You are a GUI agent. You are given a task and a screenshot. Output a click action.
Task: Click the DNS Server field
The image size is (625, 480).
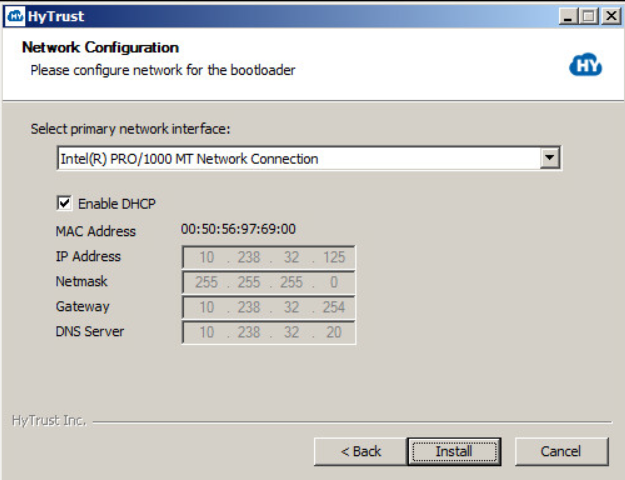pos(269,332)
